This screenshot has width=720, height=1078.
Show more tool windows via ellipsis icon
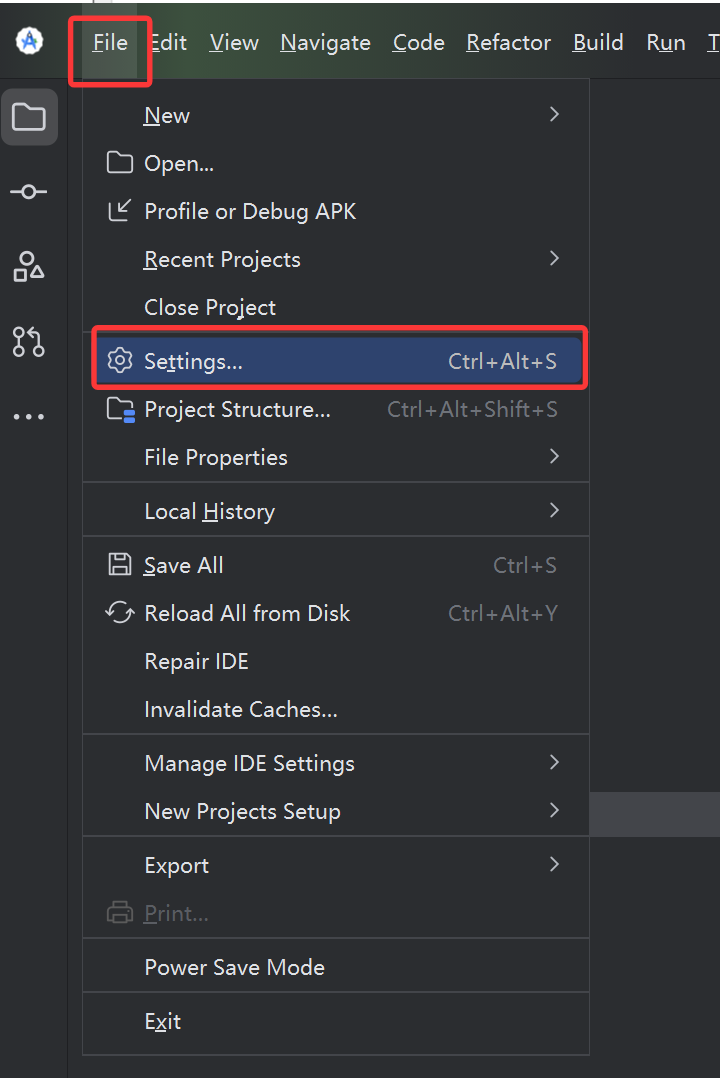click(x=29, y=417)
